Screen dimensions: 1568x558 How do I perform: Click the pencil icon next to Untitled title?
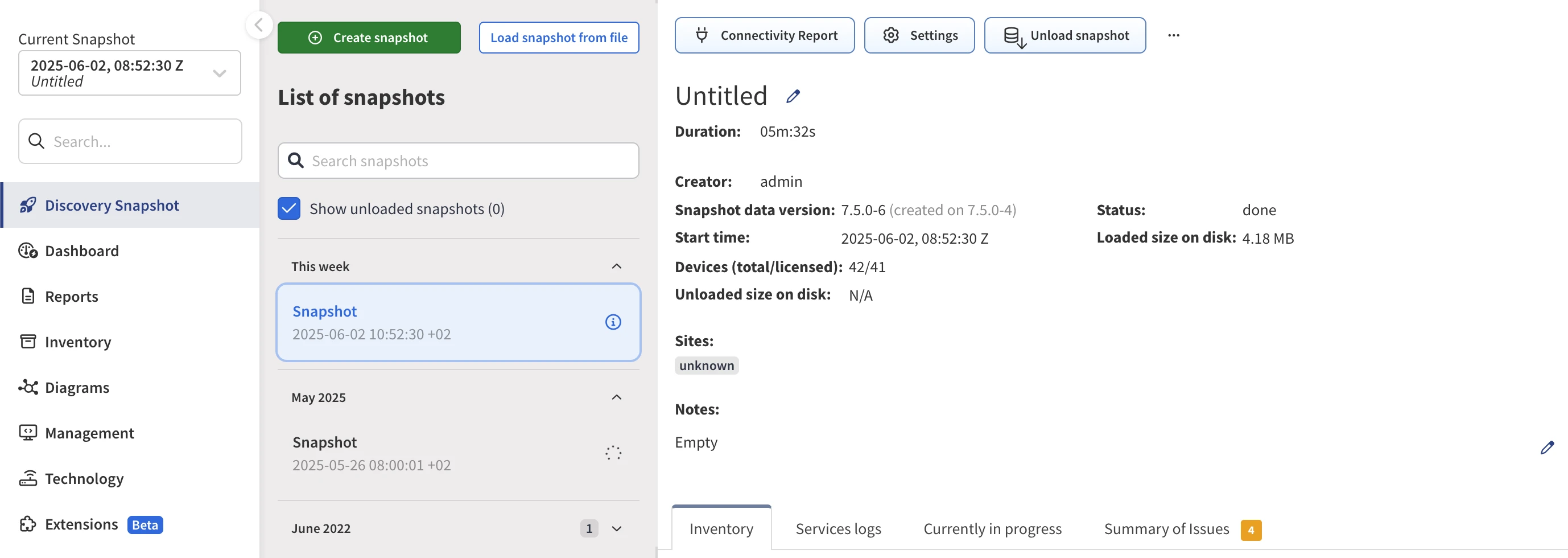pos(793,96)
